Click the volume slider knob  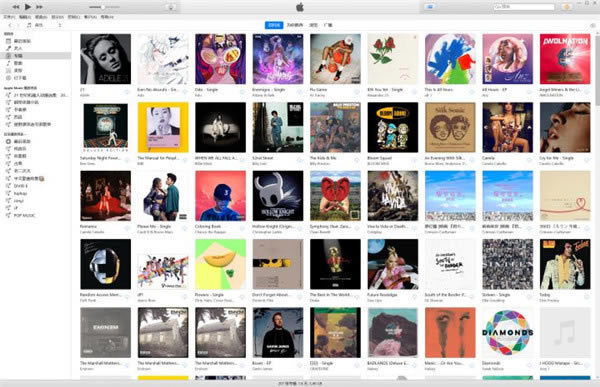[103, 7]
